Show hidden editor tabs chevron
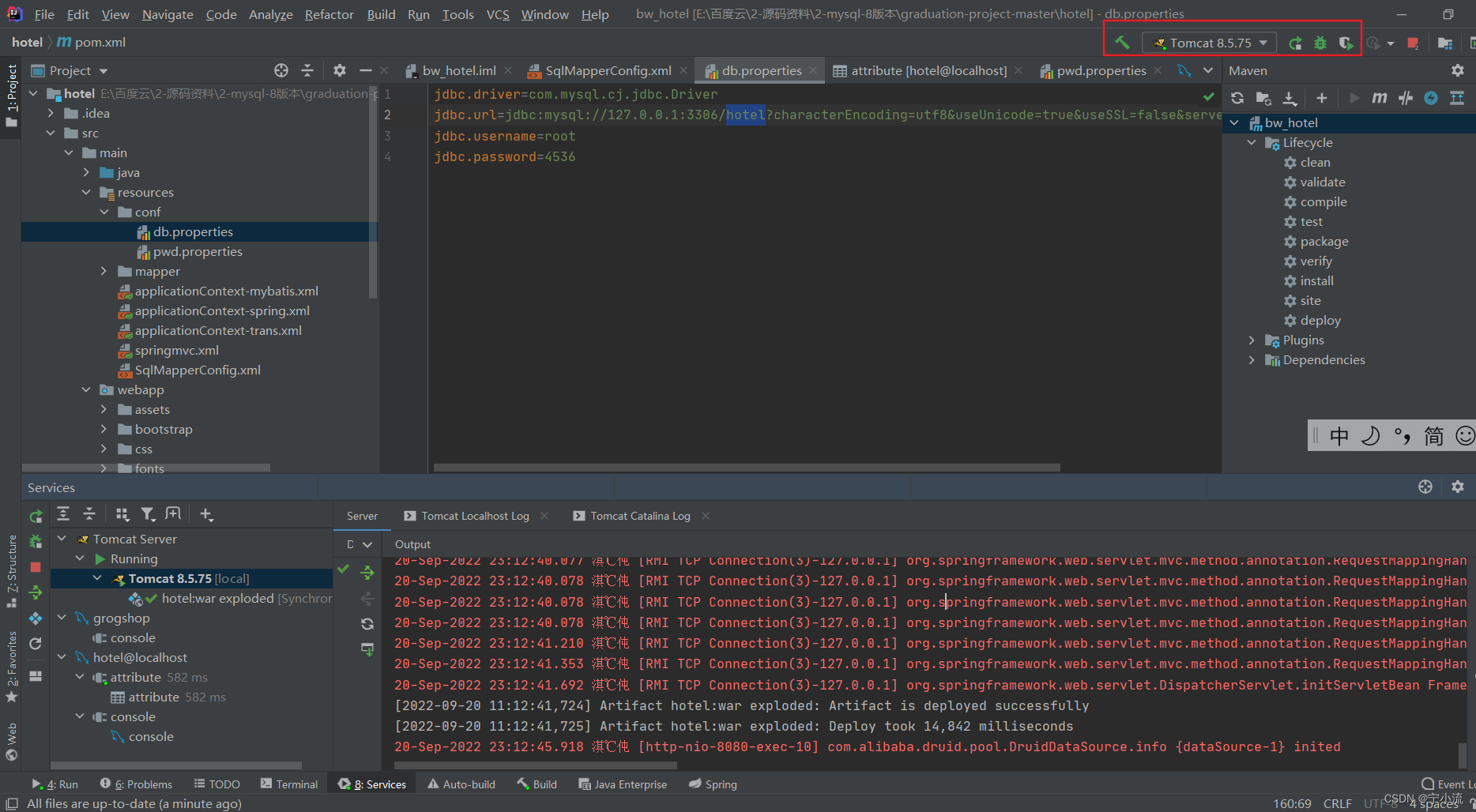The width and height of the screenshot is (1476, 812). [x=1208, y=70]
